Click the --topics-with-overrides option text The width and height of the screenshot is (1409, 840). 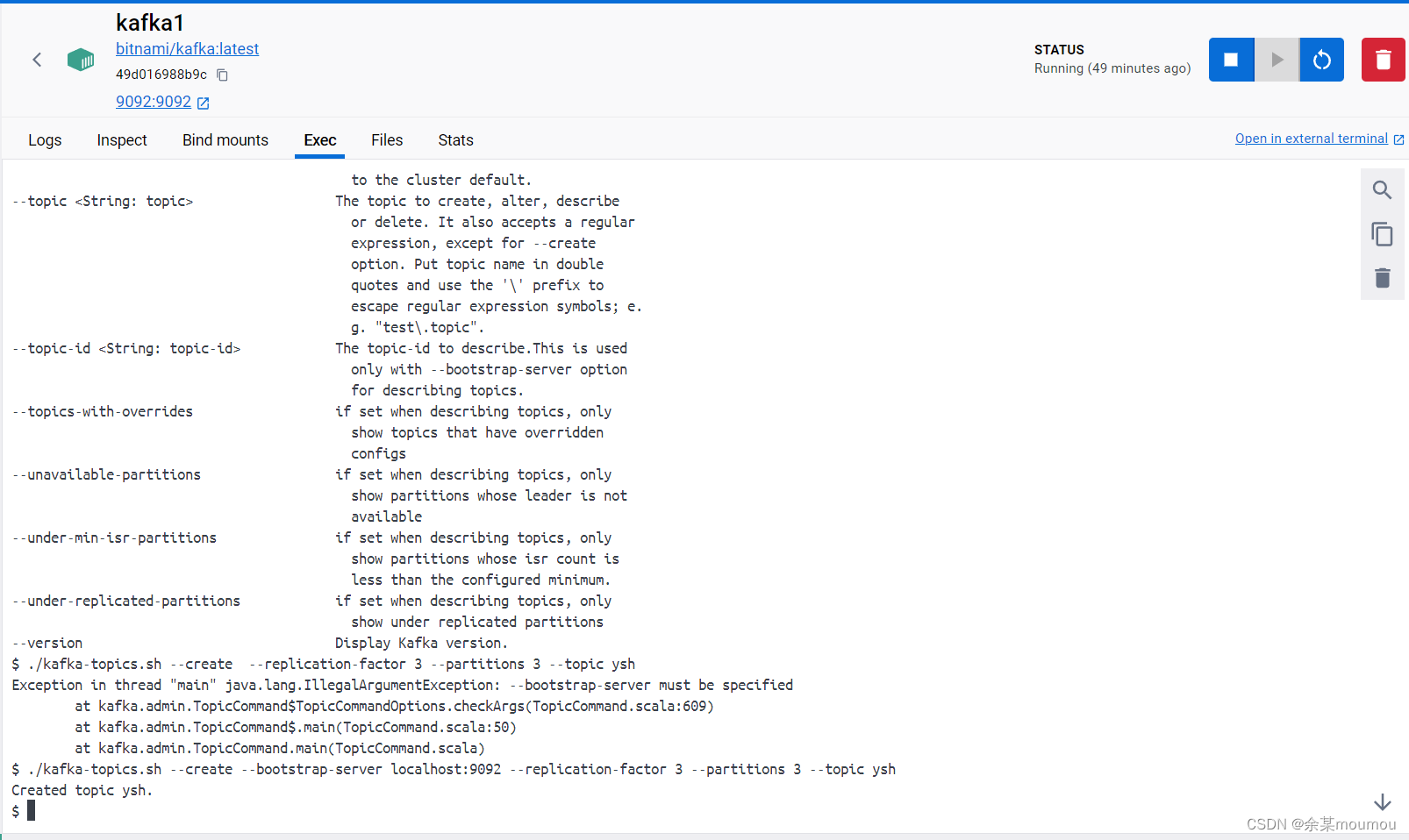coord(103,411)
